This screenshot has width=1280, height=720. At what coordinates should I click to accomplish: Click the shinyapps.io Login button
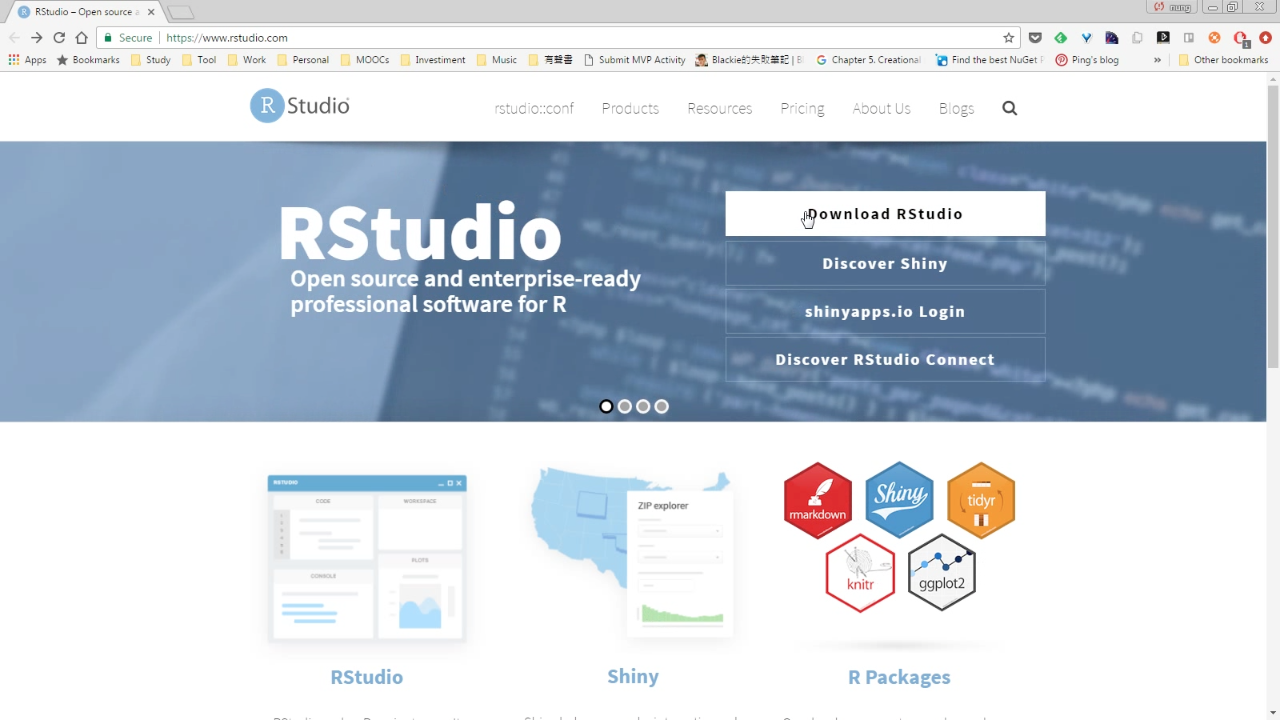885,312
